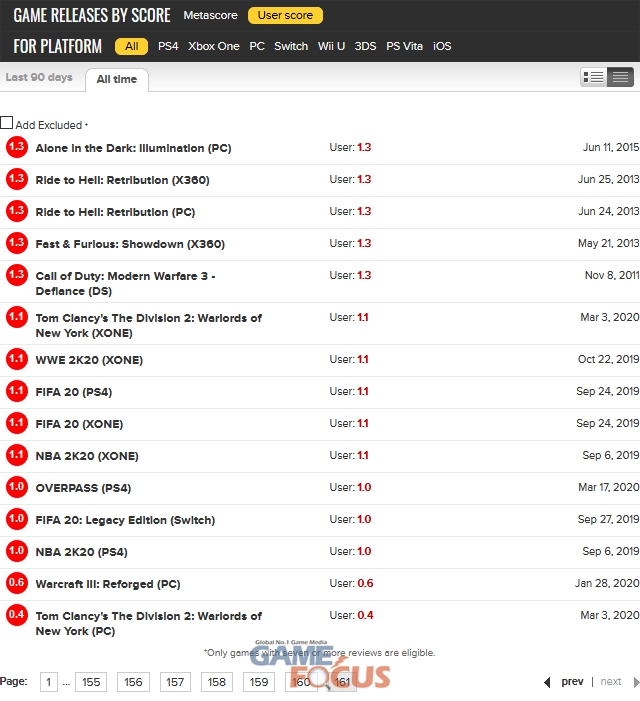Open NBA 2K20 (XONE) page
Image resolution: width=640 pixels, height=701 pixels.
click(x=87, y=456)
